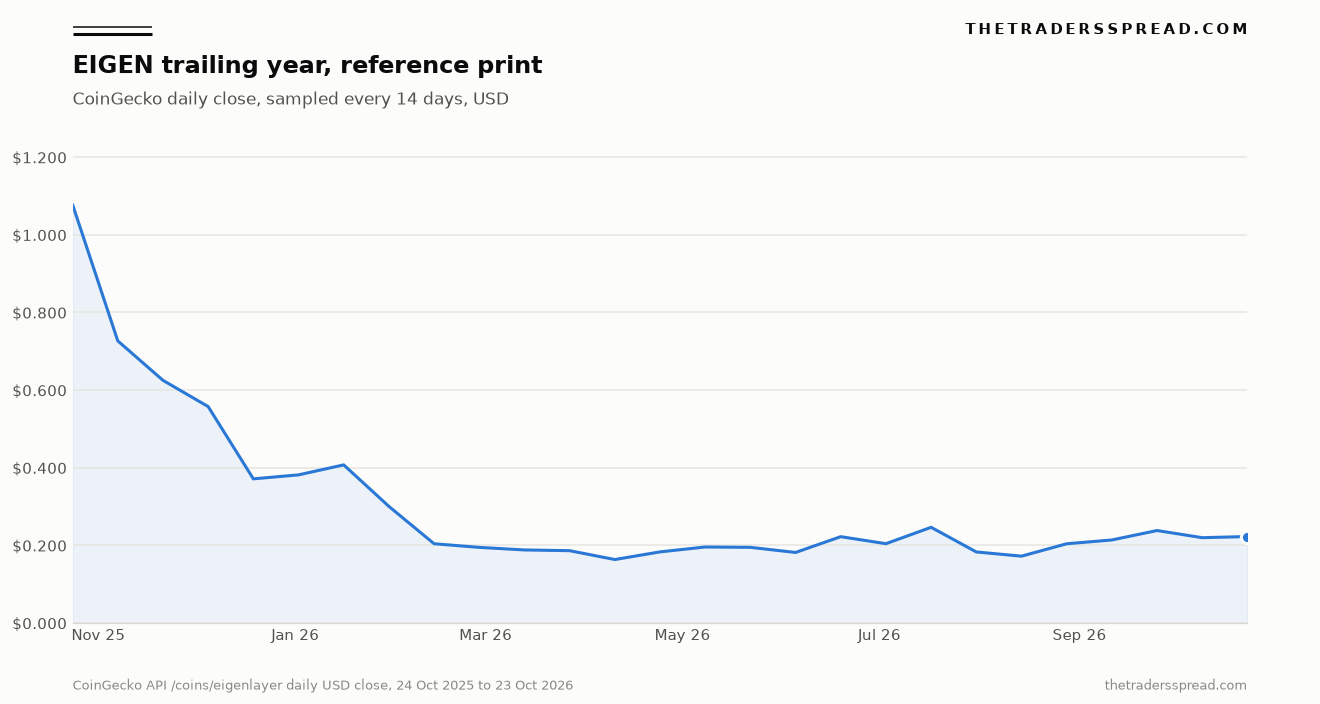Click the $0.400 y-axis label

[x=40, y=468]
